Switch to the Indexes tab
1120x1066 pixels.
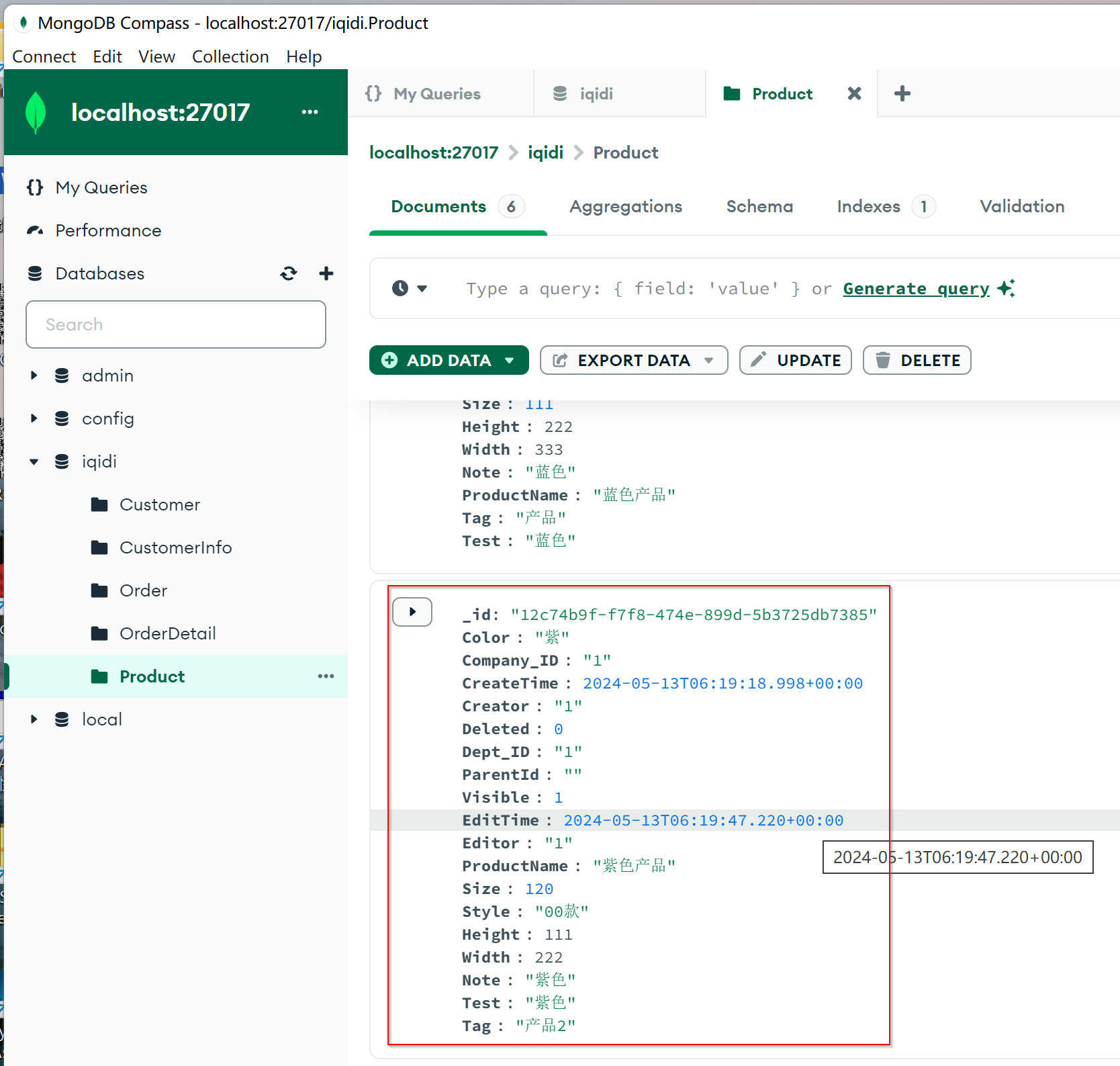(x=886, y=206)
